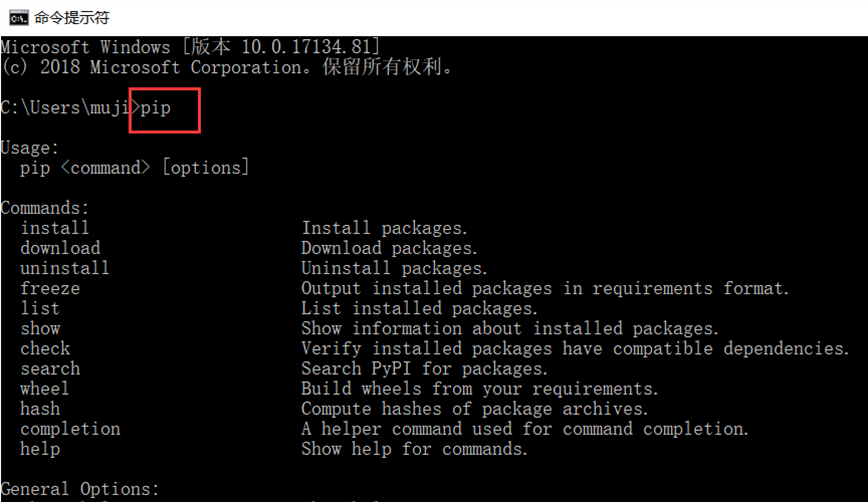Screen dimensions: 868x502
Task: Click the Usage: heading
Action: [x=30, y=148]
